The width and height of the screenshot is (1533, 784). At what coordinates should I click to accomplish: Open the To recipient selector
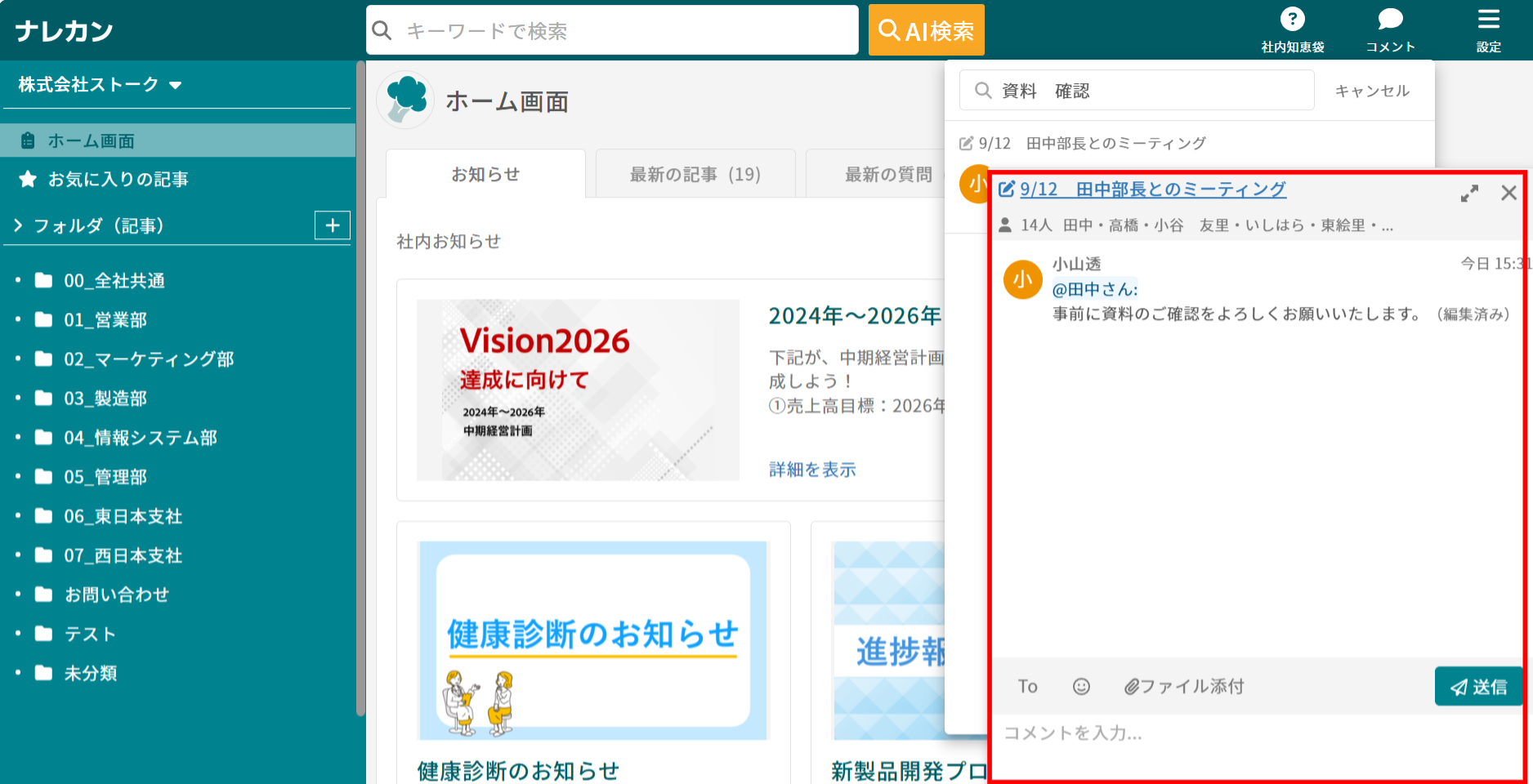[1027, 686]
